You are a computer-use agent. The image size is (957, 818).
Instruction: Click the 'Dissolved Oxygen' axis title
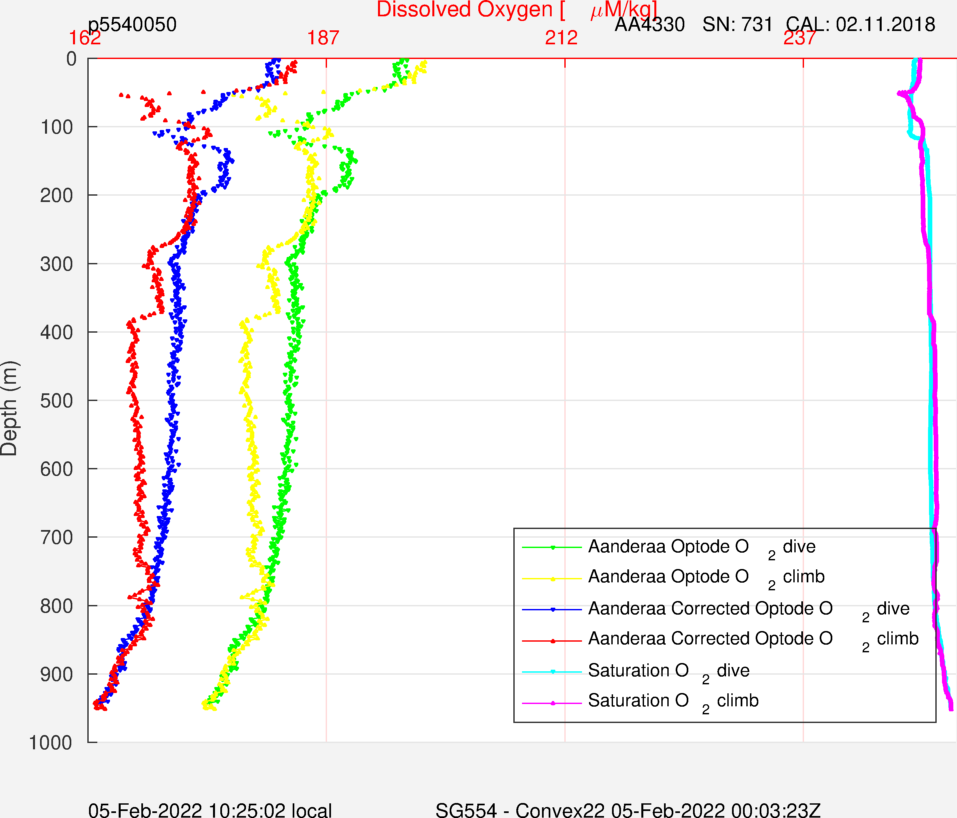point(517,10)
